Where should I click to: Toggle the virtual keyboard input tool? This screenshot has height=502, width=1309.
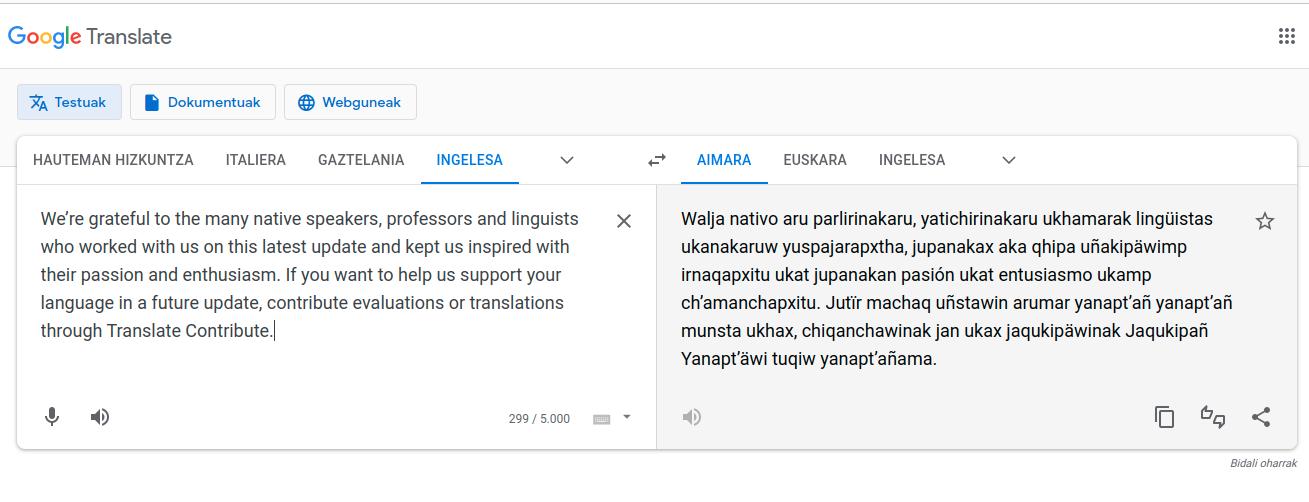(601, 419)
